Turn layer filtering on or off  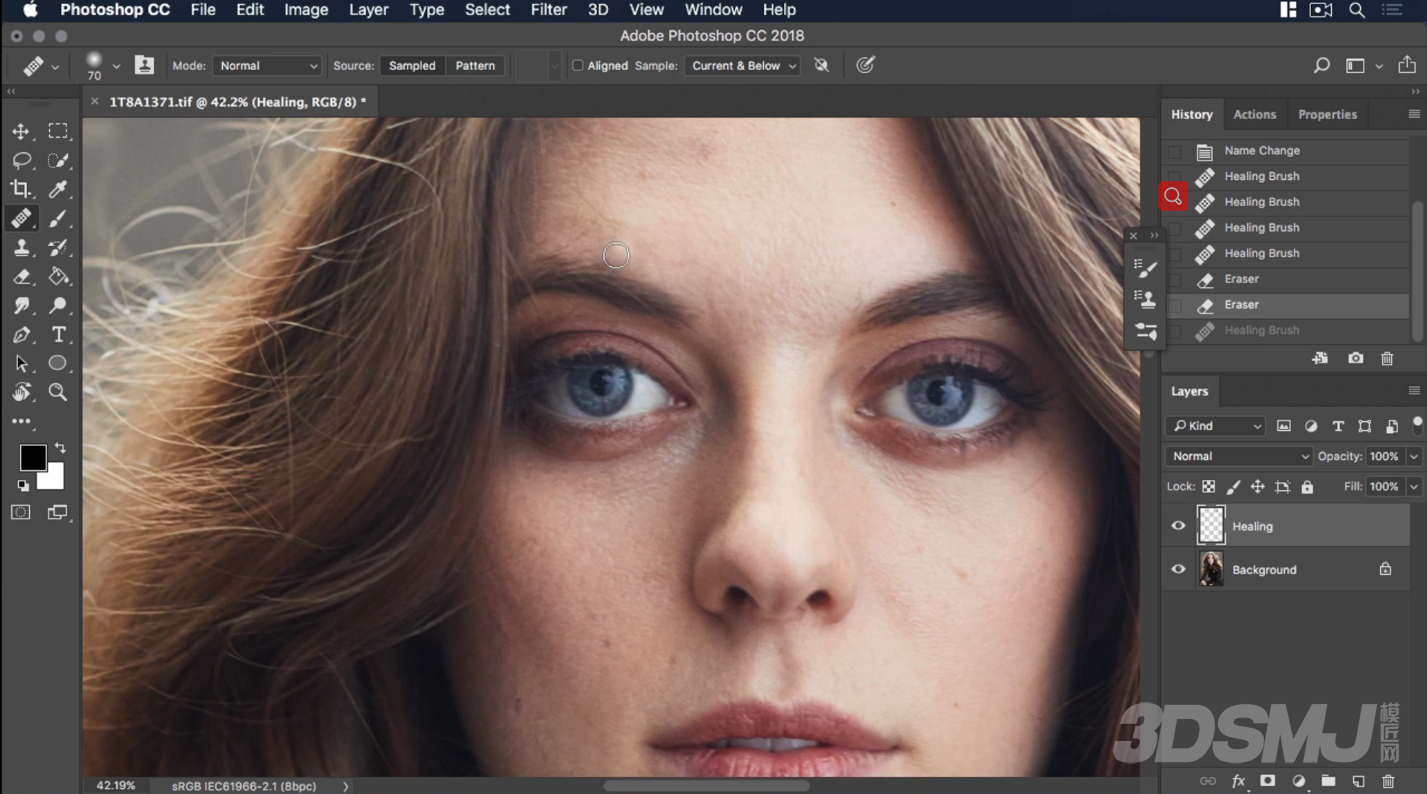tap(1417, 424)
